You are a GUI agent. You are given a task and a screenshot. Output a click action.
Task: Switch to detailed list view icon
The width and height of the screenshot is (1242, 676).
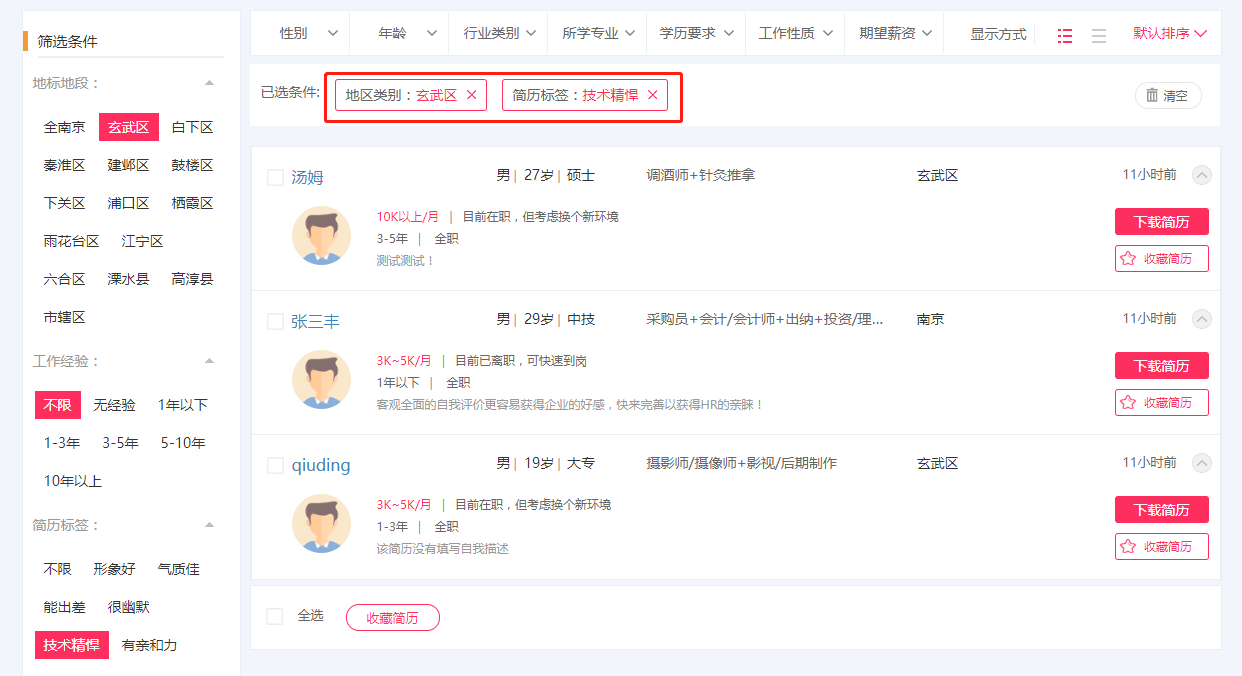click(1065, 35)
